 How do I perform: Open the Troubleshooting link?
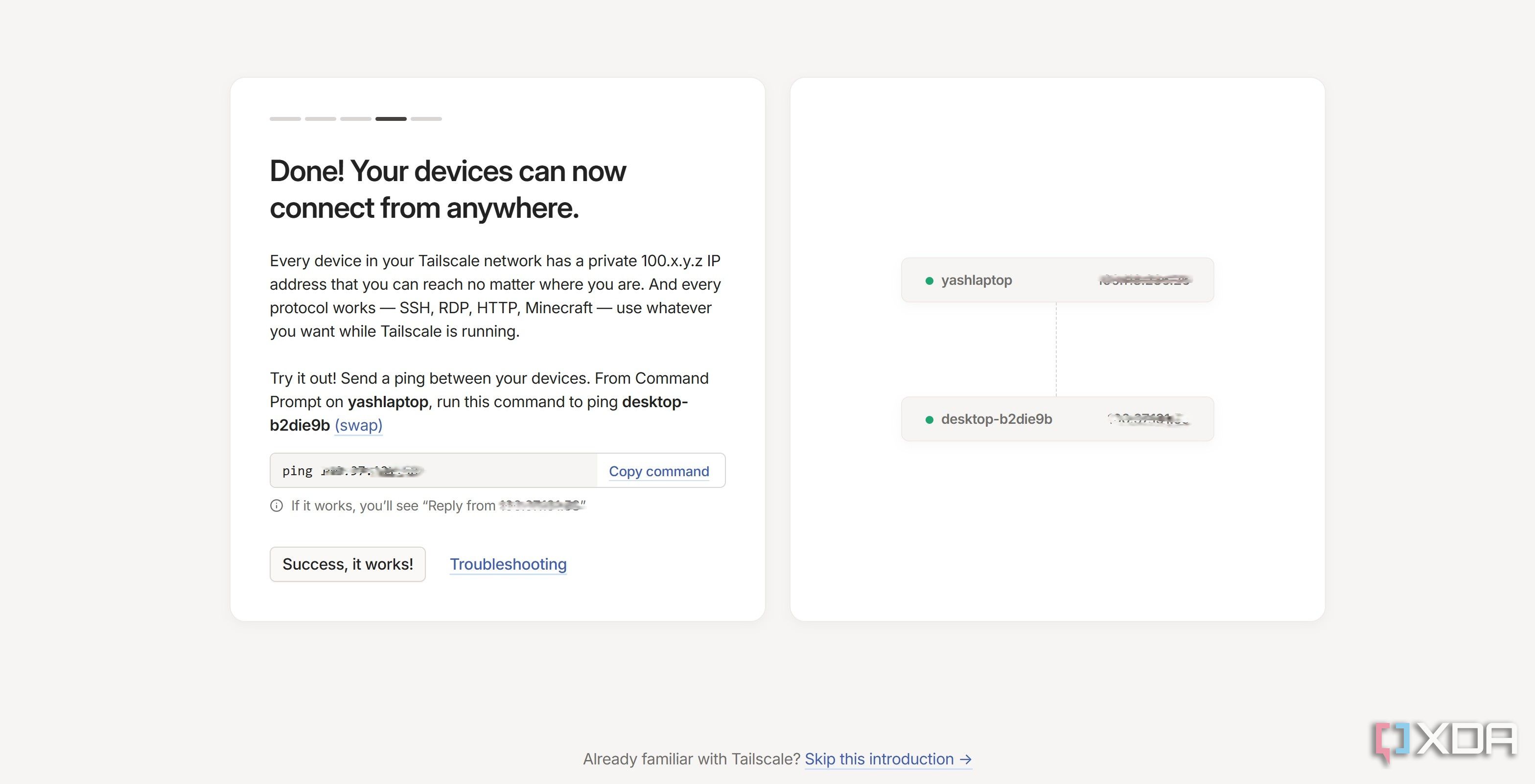pyautogui.click(x=508, y=564)
